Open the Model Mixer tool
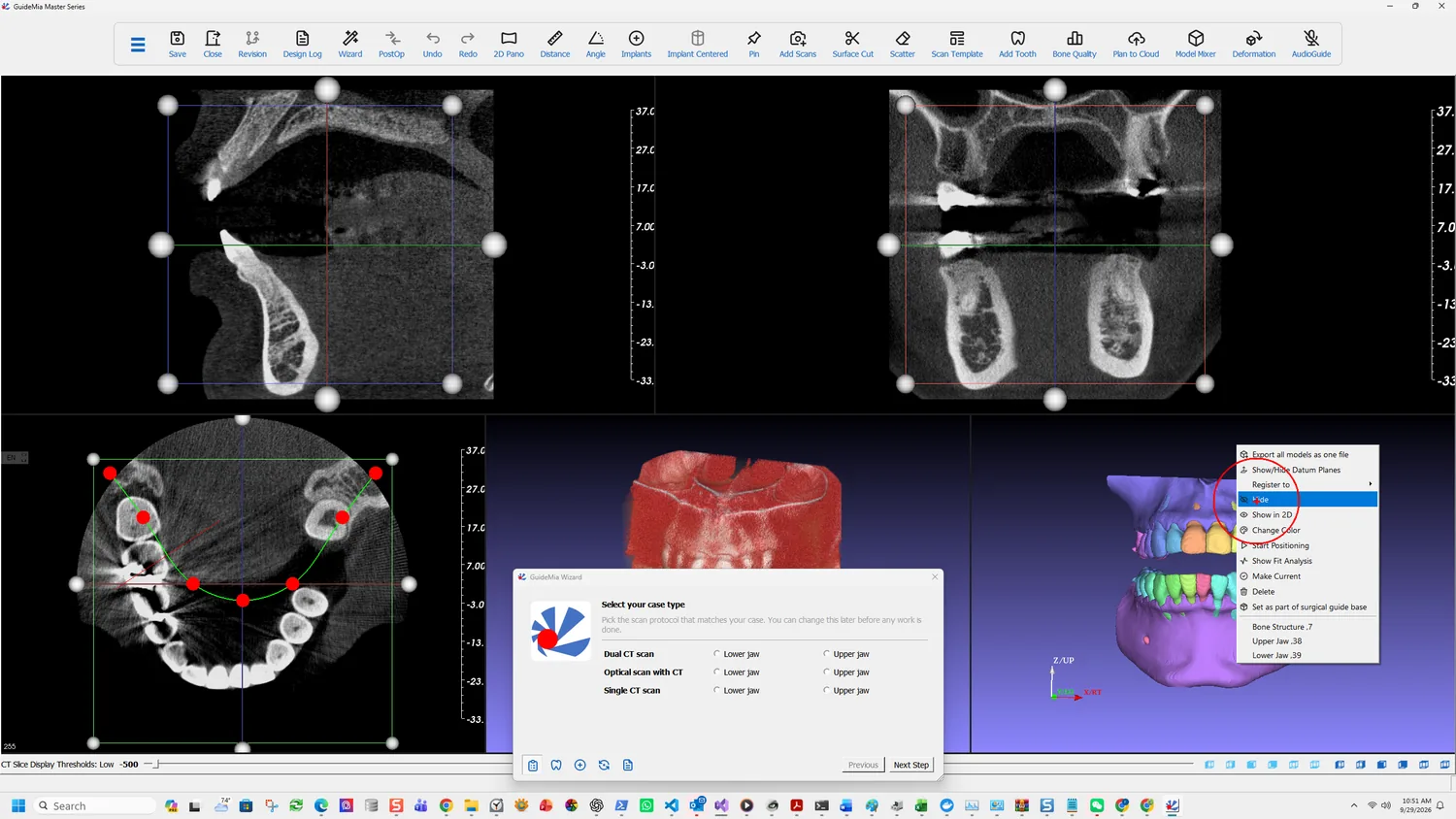1456x819 pixels. coord(1196,44)
